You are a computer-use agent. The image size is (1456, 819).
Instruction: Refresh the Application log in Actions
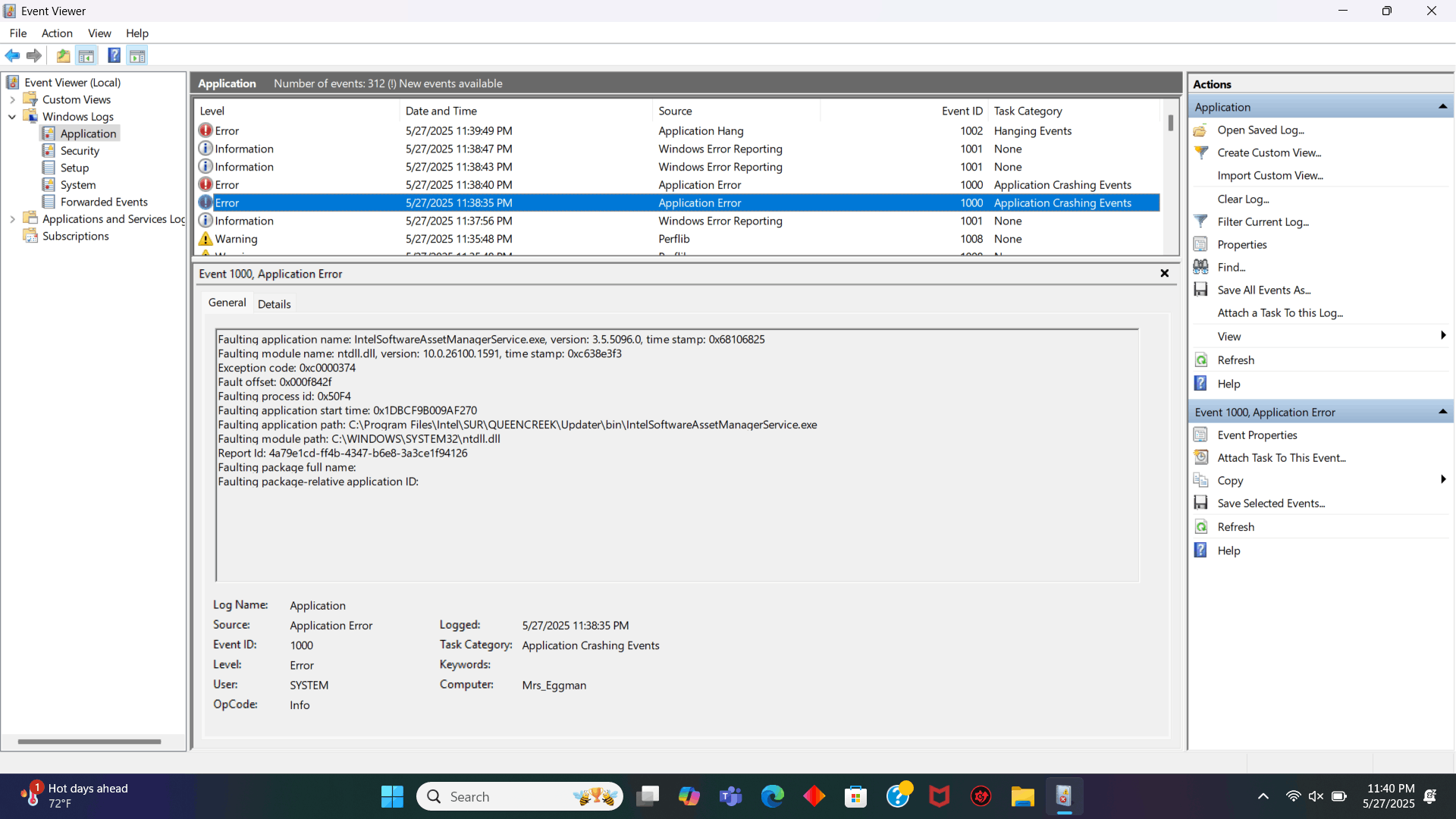[1235, 359]
